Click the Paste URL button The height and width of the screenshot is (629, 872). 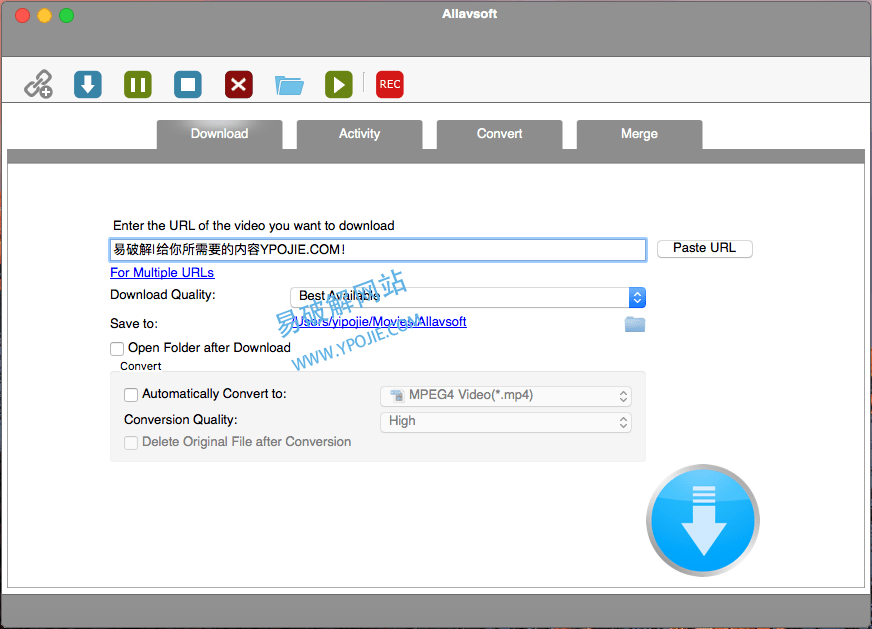click(x=705, y=249)
